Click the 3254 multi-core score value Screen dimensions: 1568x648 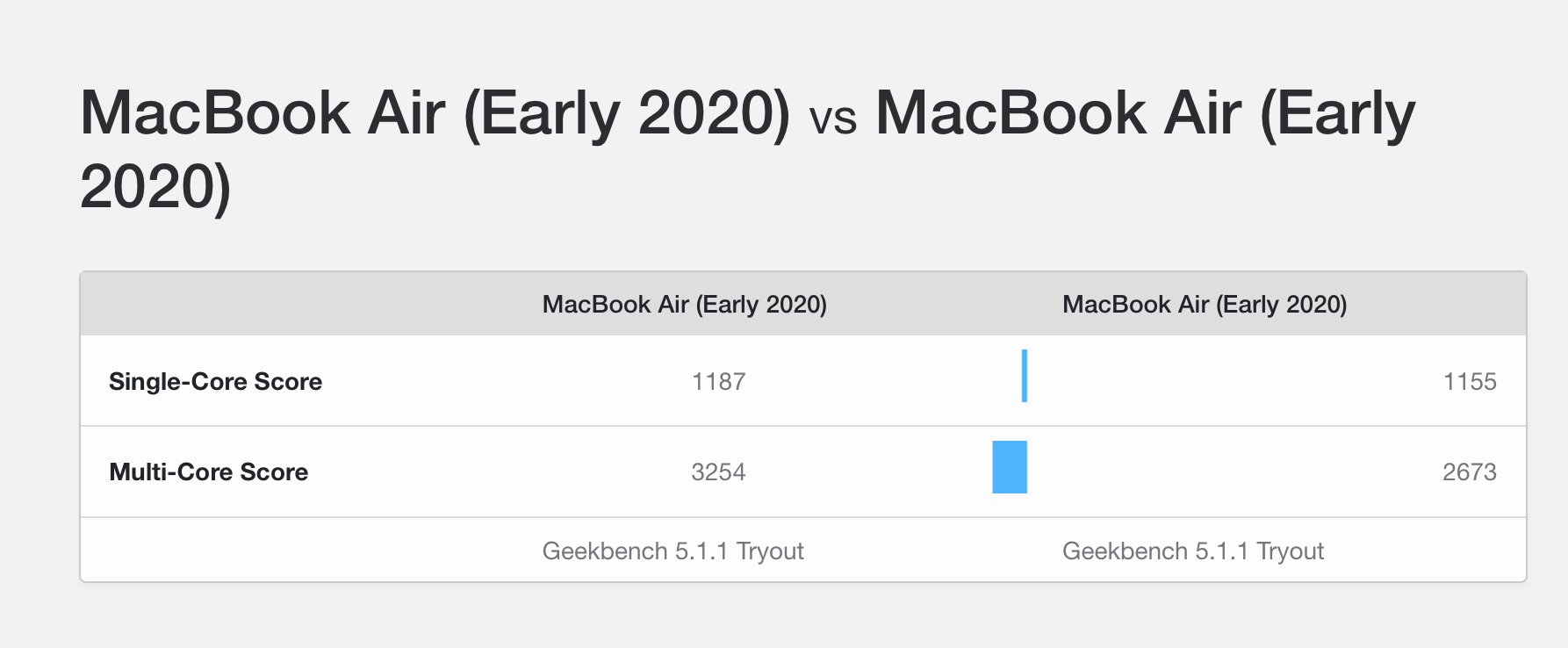point(718,472)
